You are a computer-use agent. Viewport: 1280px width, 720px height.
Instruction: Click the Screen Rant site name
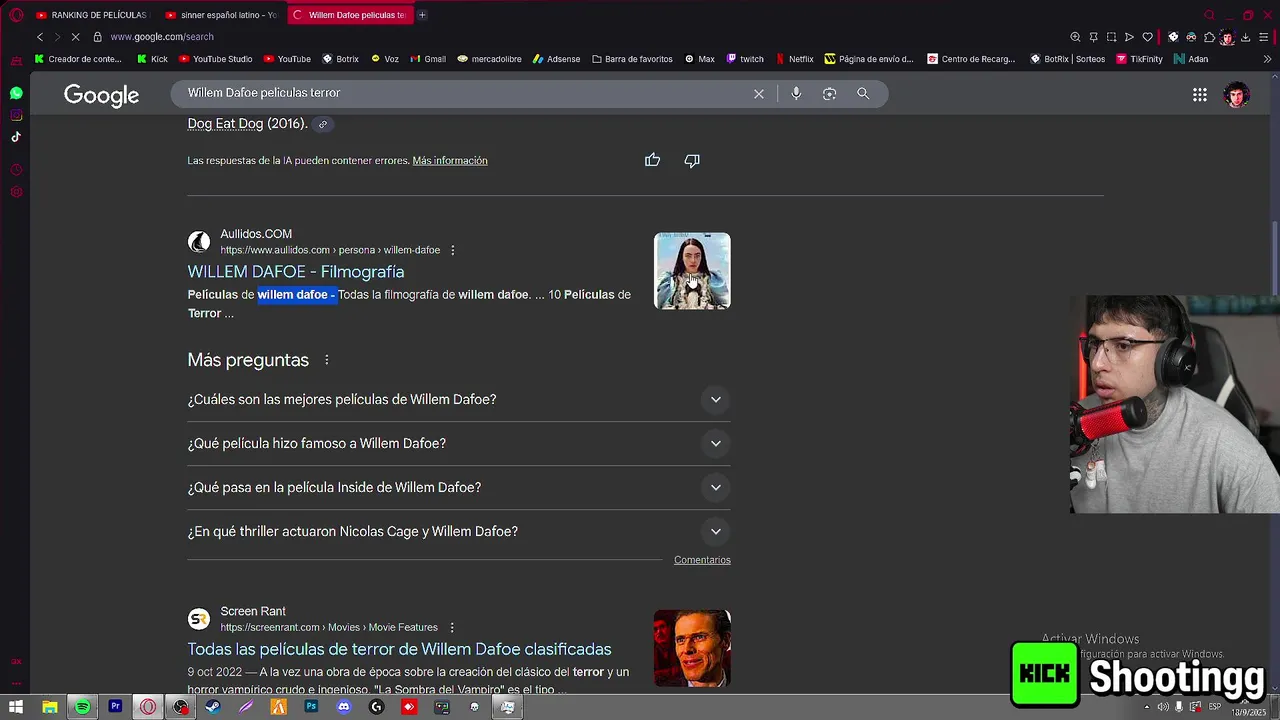253,611
